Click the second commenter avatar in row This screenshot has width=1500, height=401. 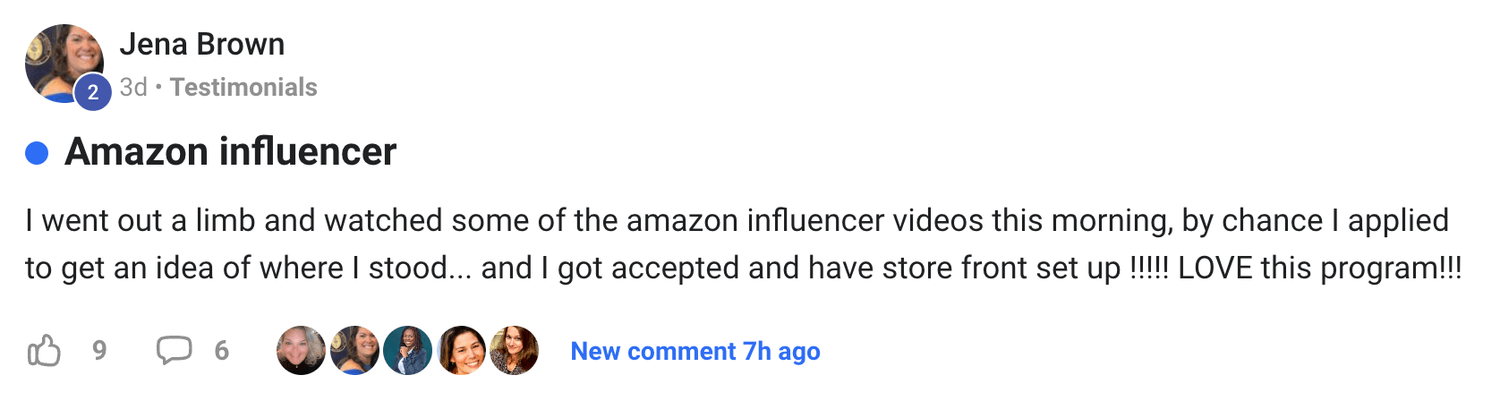[x=355, y=351]
